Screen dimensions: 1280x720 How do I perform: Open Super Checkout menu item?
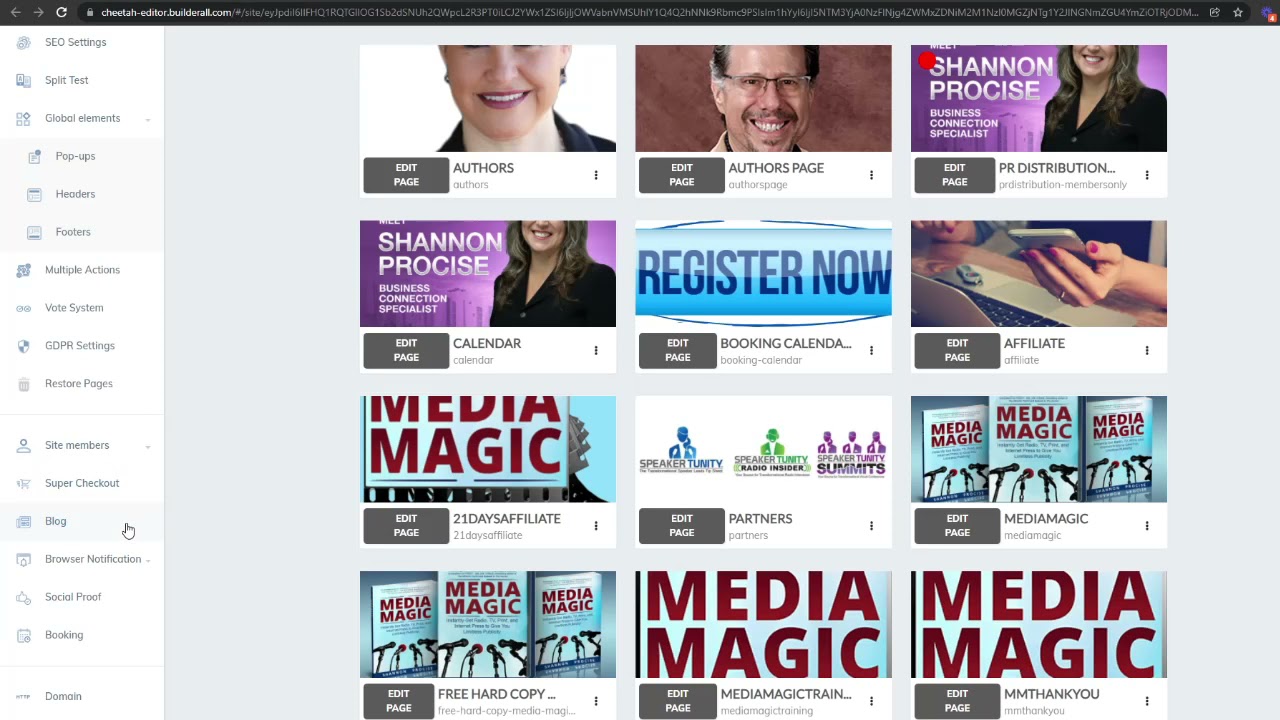(82, 483)
